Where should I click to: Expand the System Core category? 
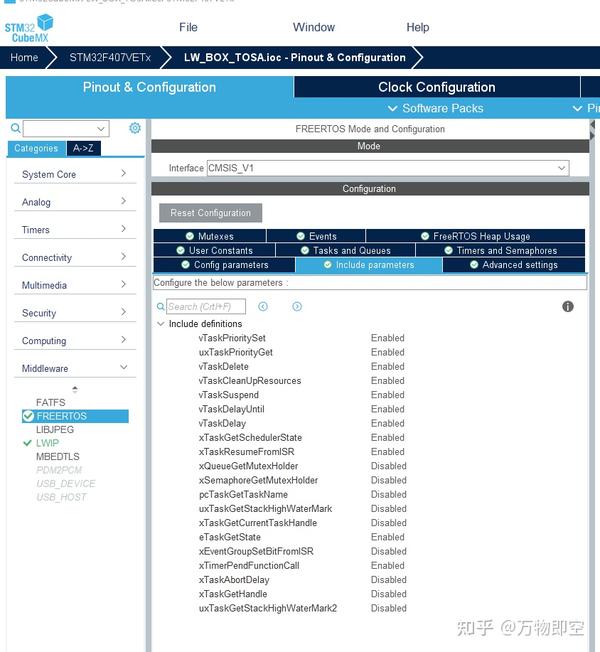[x=75, y=174]
